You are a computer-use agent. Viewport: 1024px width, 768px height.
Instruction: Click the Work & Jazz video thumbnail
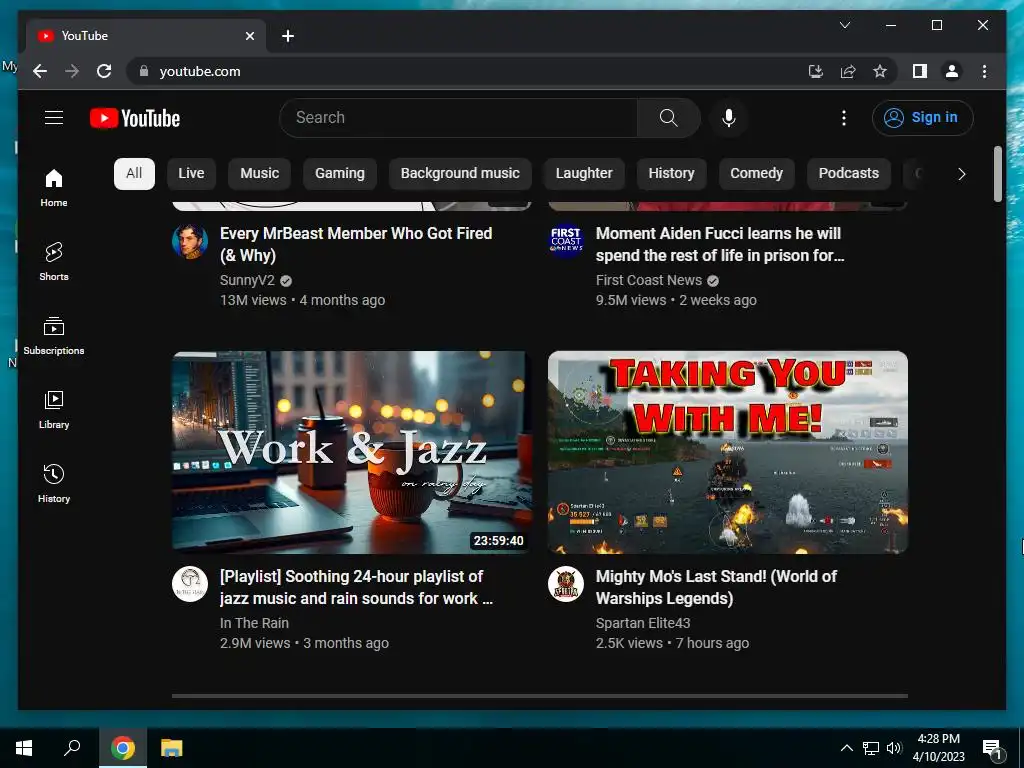click(x=351, y=452)
